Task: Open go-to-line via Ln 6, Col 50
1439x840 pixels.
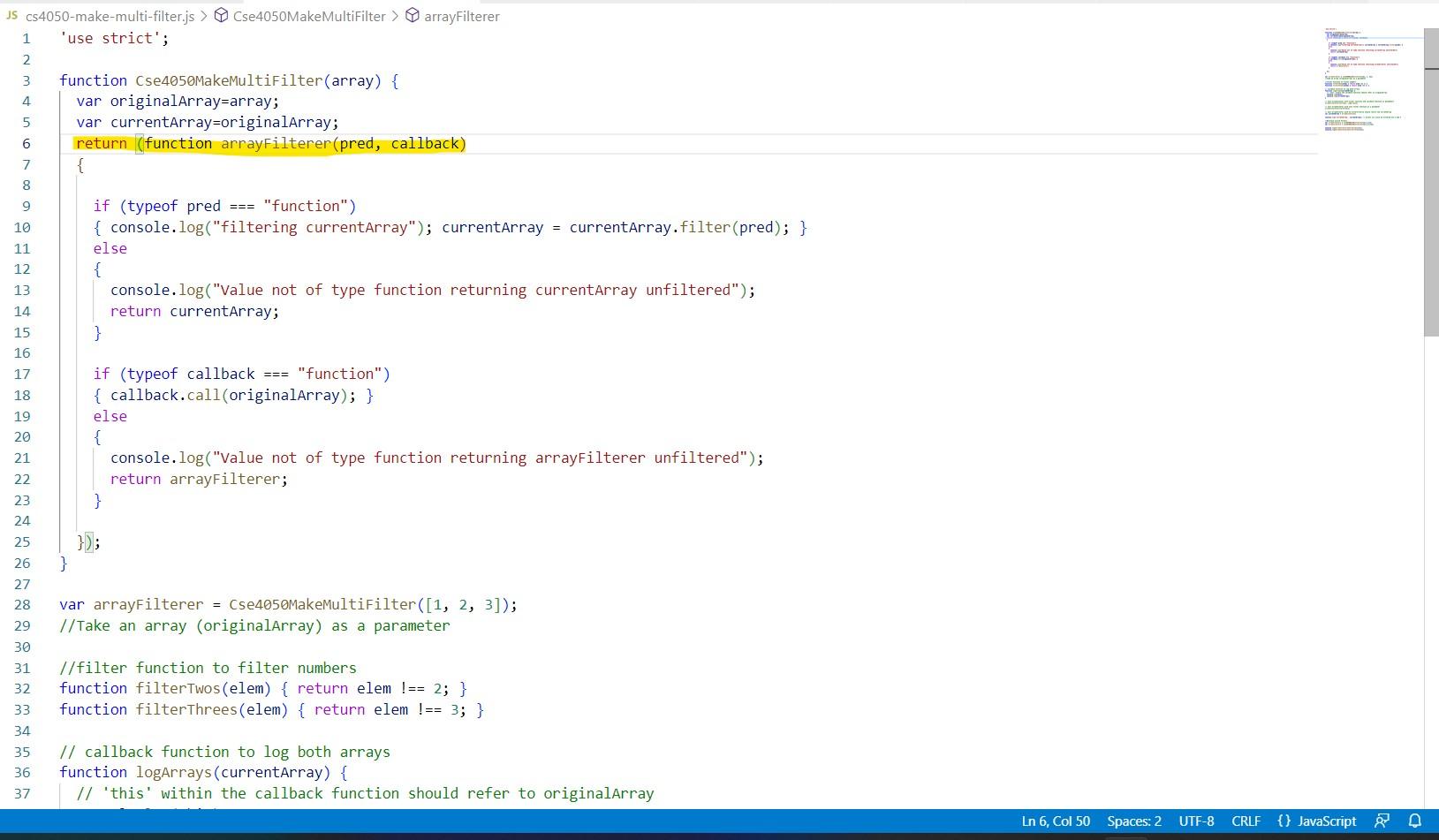Action: pyautogui.click(x=1055, y=821)
